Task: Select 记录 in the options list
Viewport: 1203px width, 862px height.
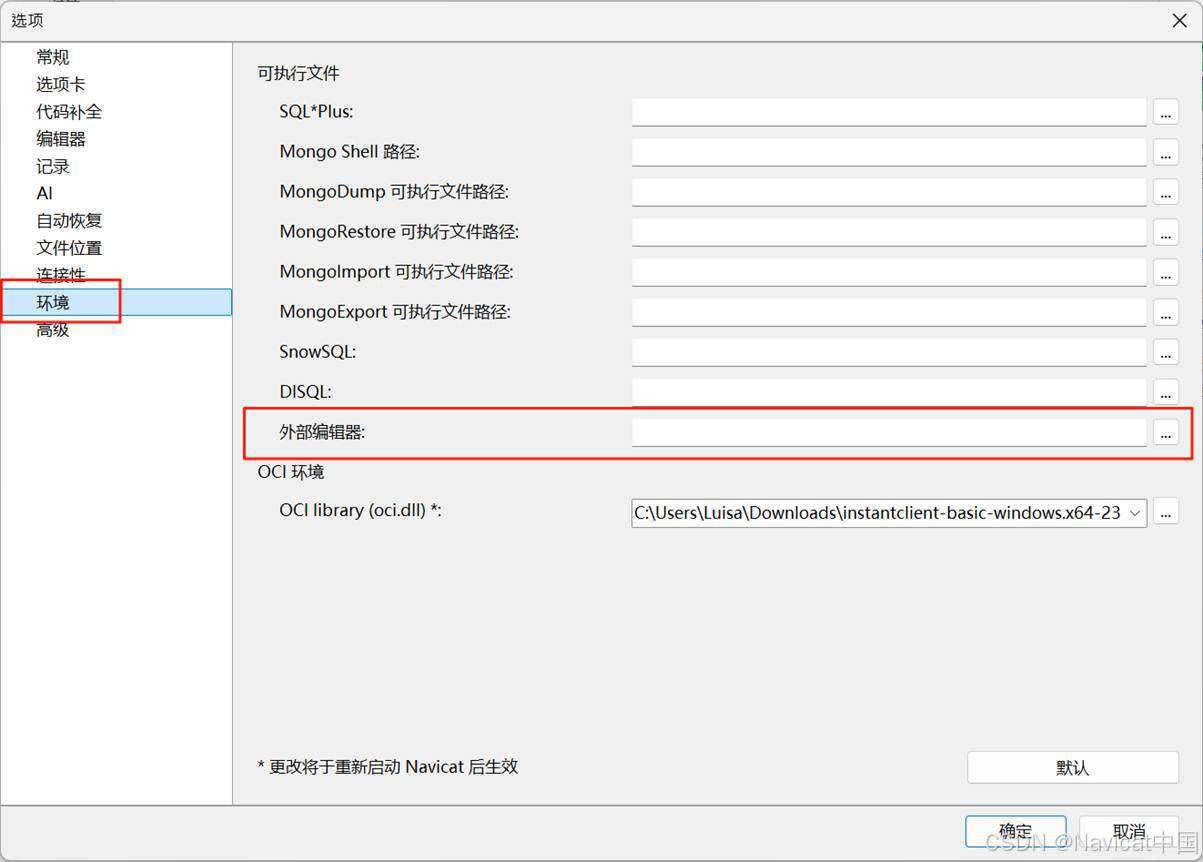Action: pyautogui.click(x=53, y=166)
